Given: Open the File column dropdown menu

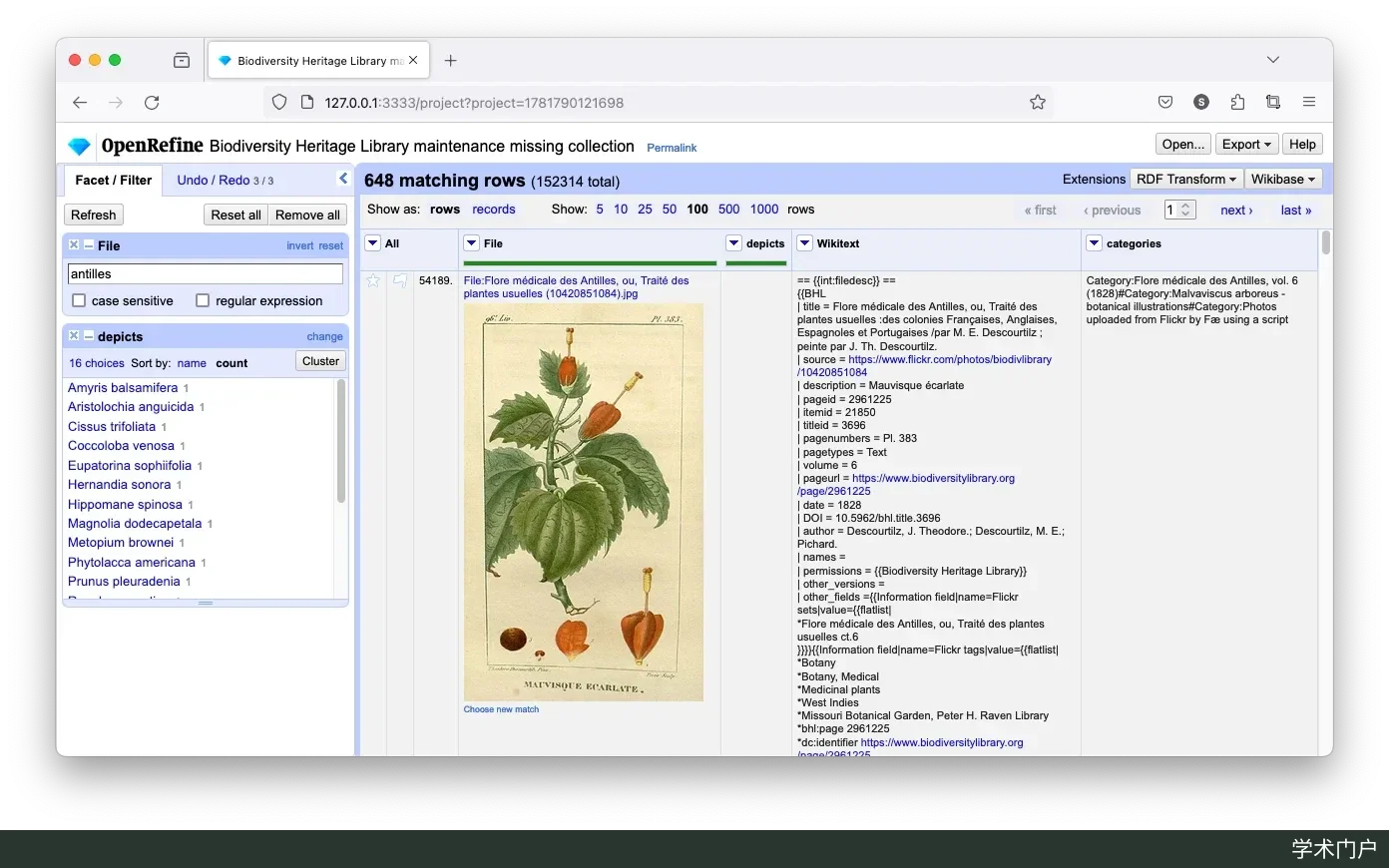Looking at the screenshot, I should pos(472,243).
